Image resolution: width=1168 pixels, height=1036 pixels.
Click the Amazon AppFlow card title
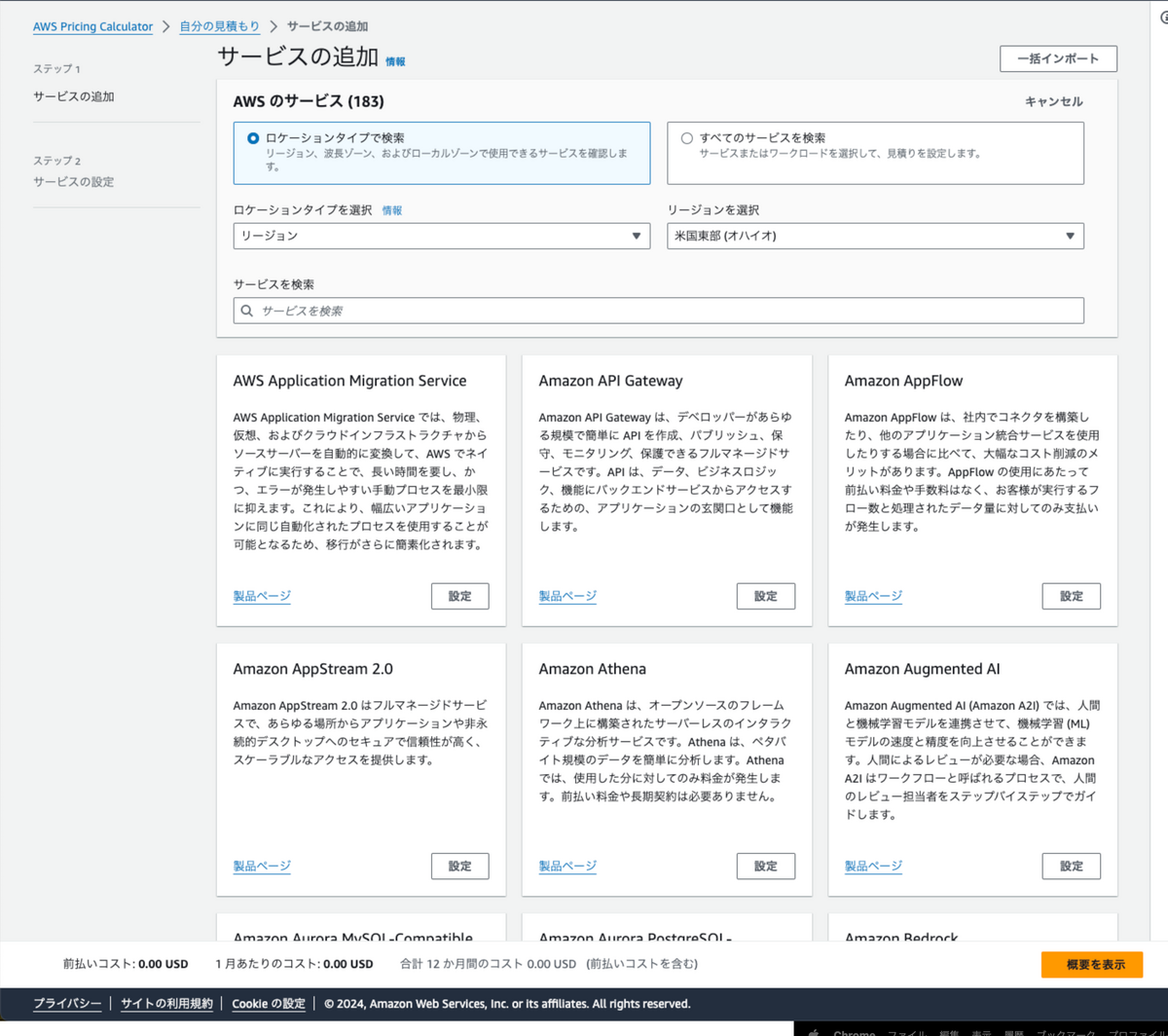pyautogui.click(x=903, y=381)
